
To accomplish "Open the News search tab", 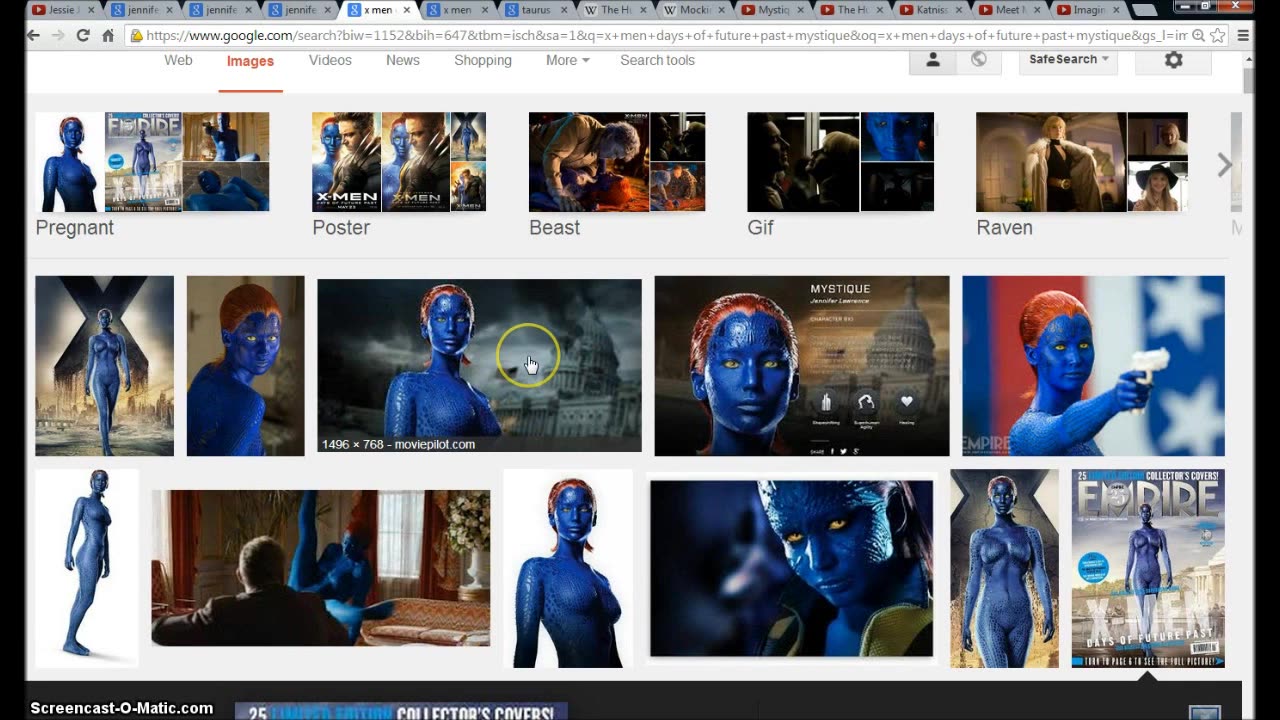I will pyautogui.click(x=403, y=60).
